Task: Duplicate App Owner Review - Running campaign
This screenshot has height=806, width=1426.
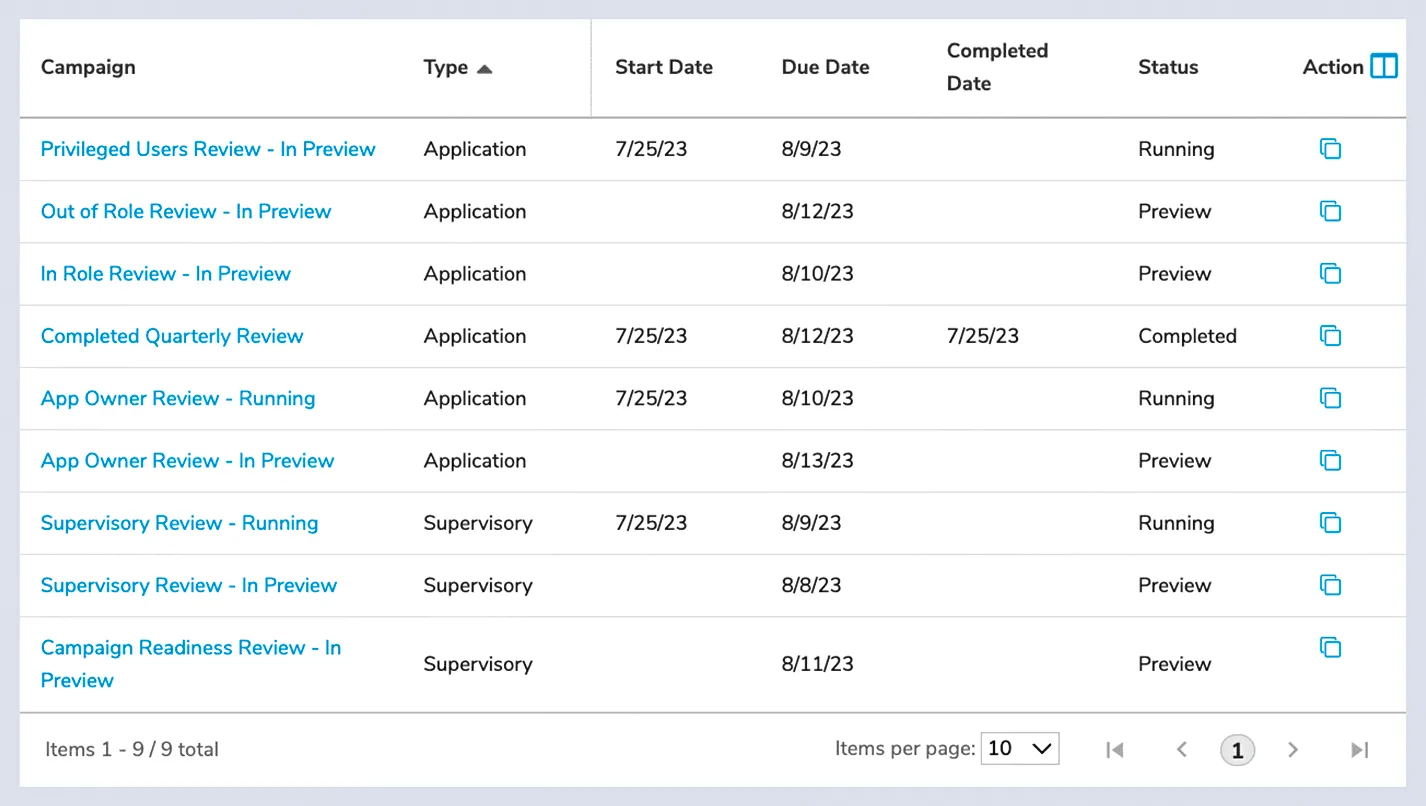Action: tap(1330, 398)
